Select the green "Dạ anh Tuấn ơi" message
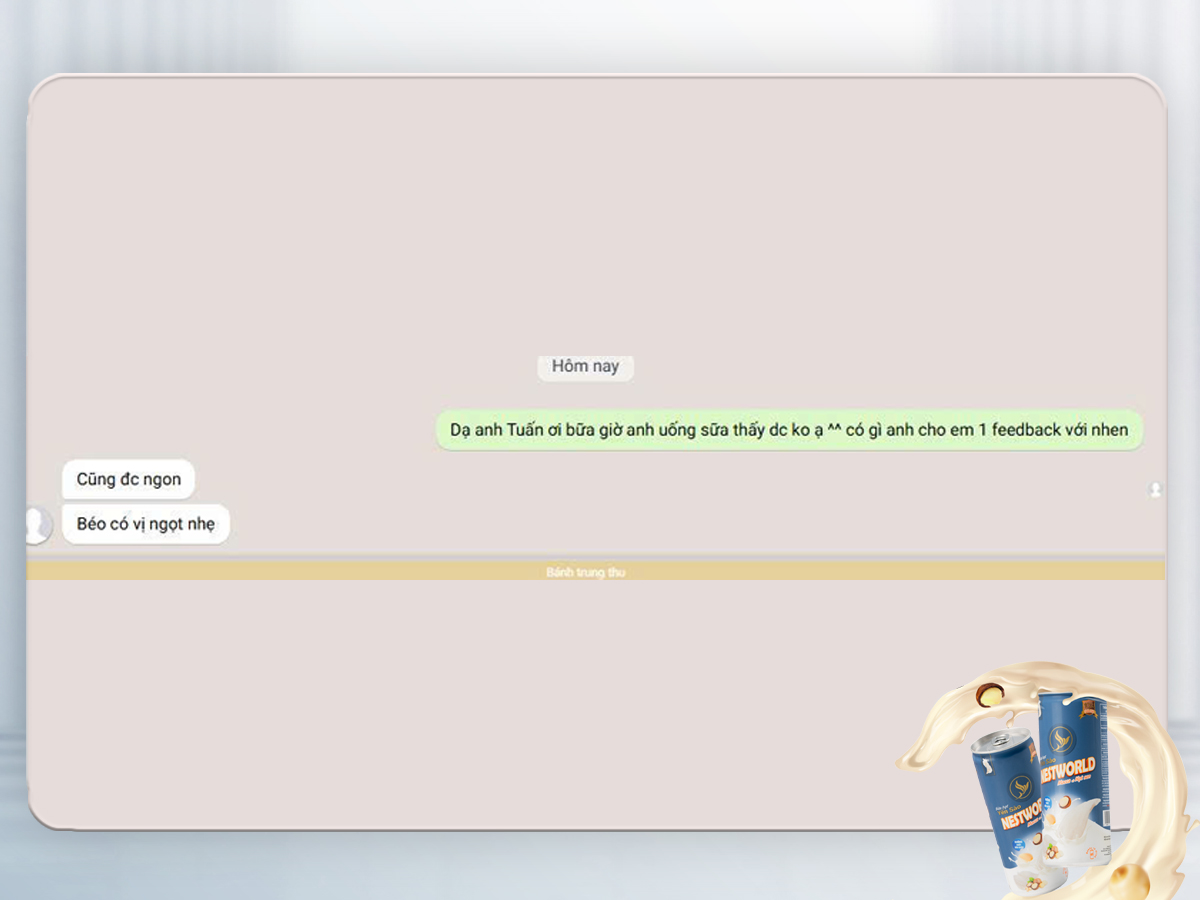The height and width of the screenshot is (900, 1200). pos(788,430)
